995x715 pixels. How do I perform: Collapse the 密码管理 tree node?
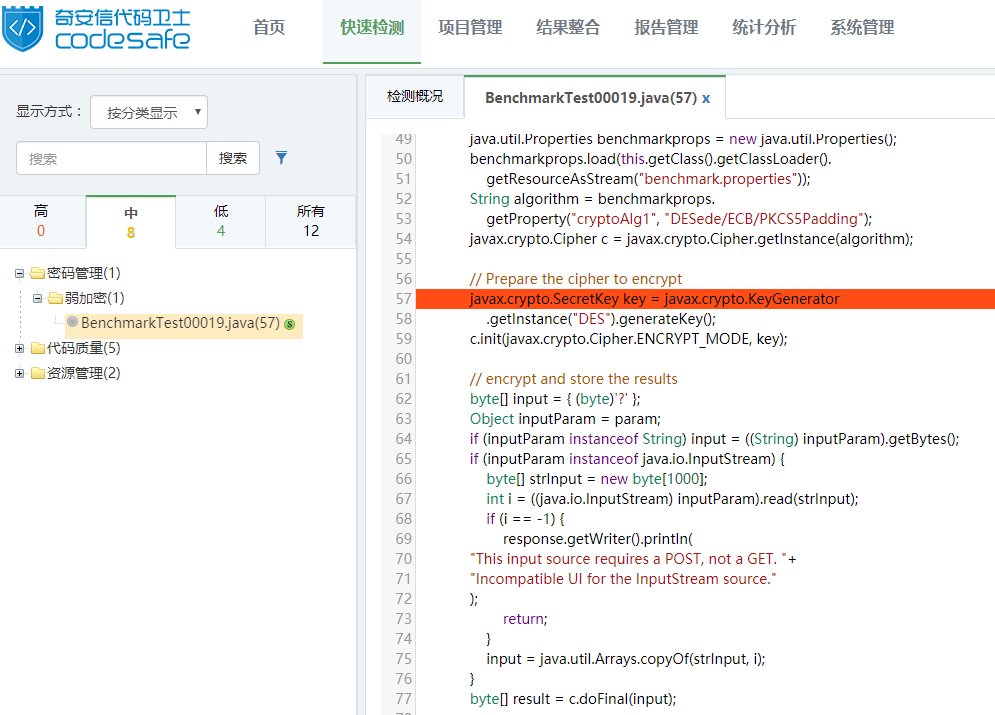20,273
